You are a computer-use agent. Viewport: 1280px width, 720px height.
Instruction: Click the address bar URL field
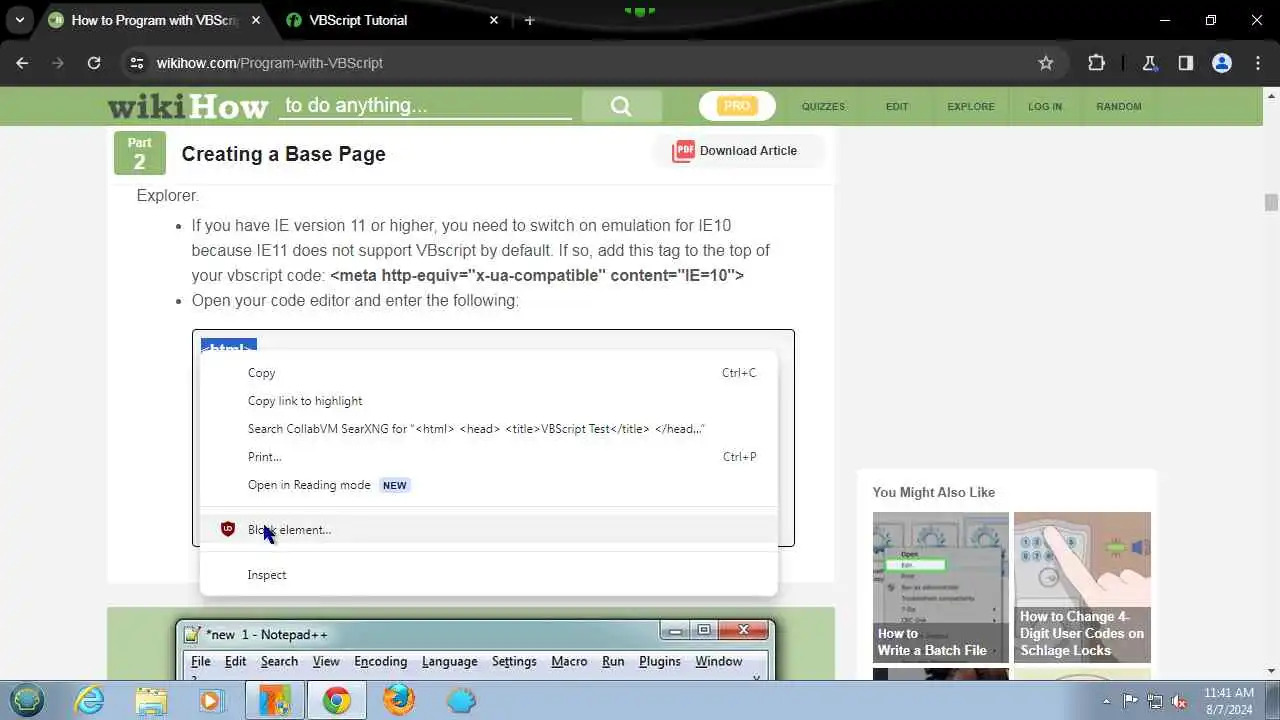click(x=590, y=63)
